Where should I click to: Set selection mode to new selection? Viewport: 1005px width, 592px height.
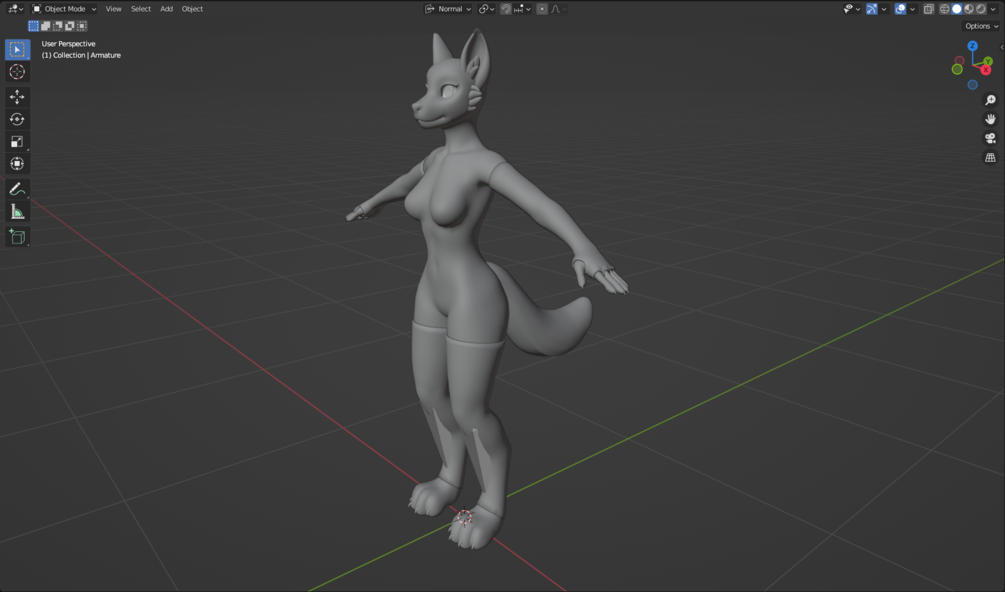pyautogui.click(x=33, y=26)
